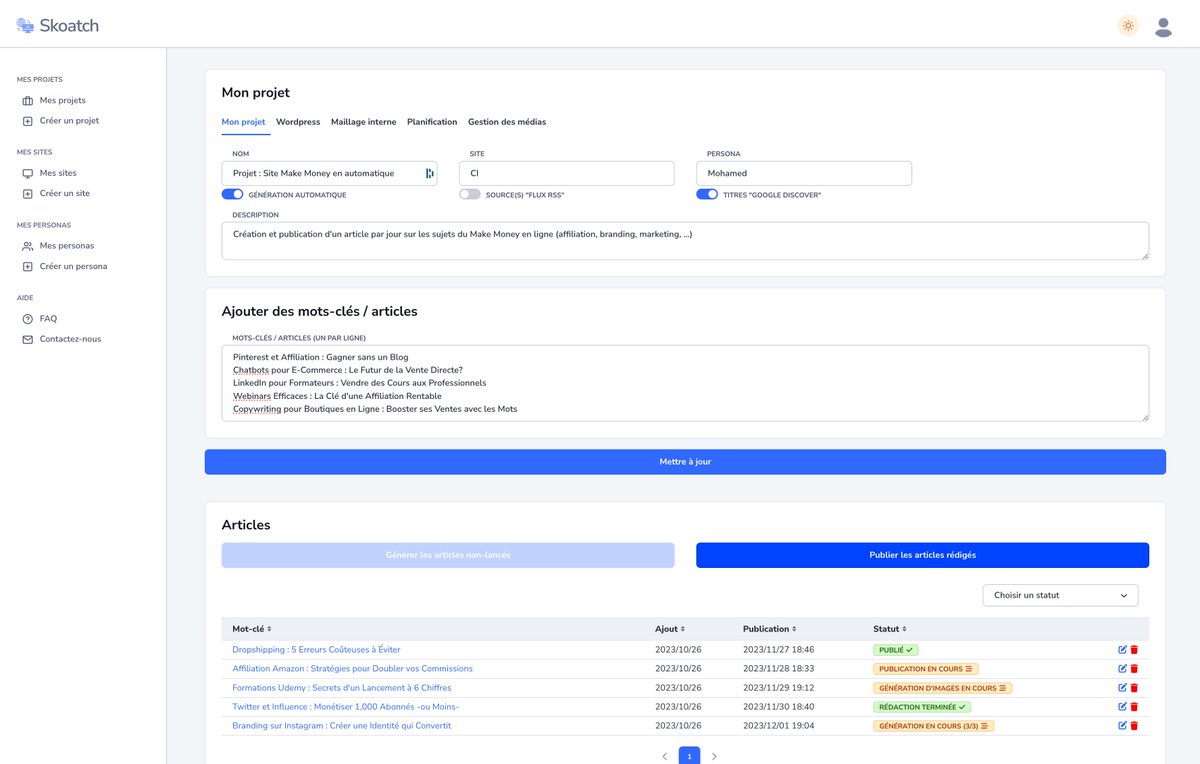This screenshot has width=1200, height=764.
Task: Go to previous page arrow
Action: point(665,756)
